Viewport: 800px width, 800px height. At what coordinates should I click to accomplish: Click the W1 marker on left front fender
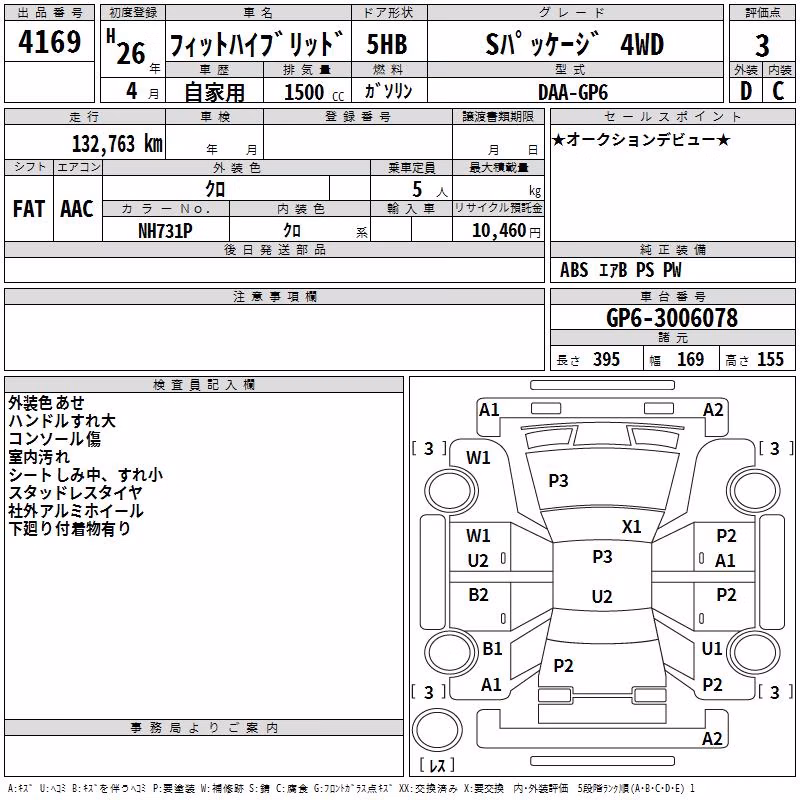pos(478,458)
